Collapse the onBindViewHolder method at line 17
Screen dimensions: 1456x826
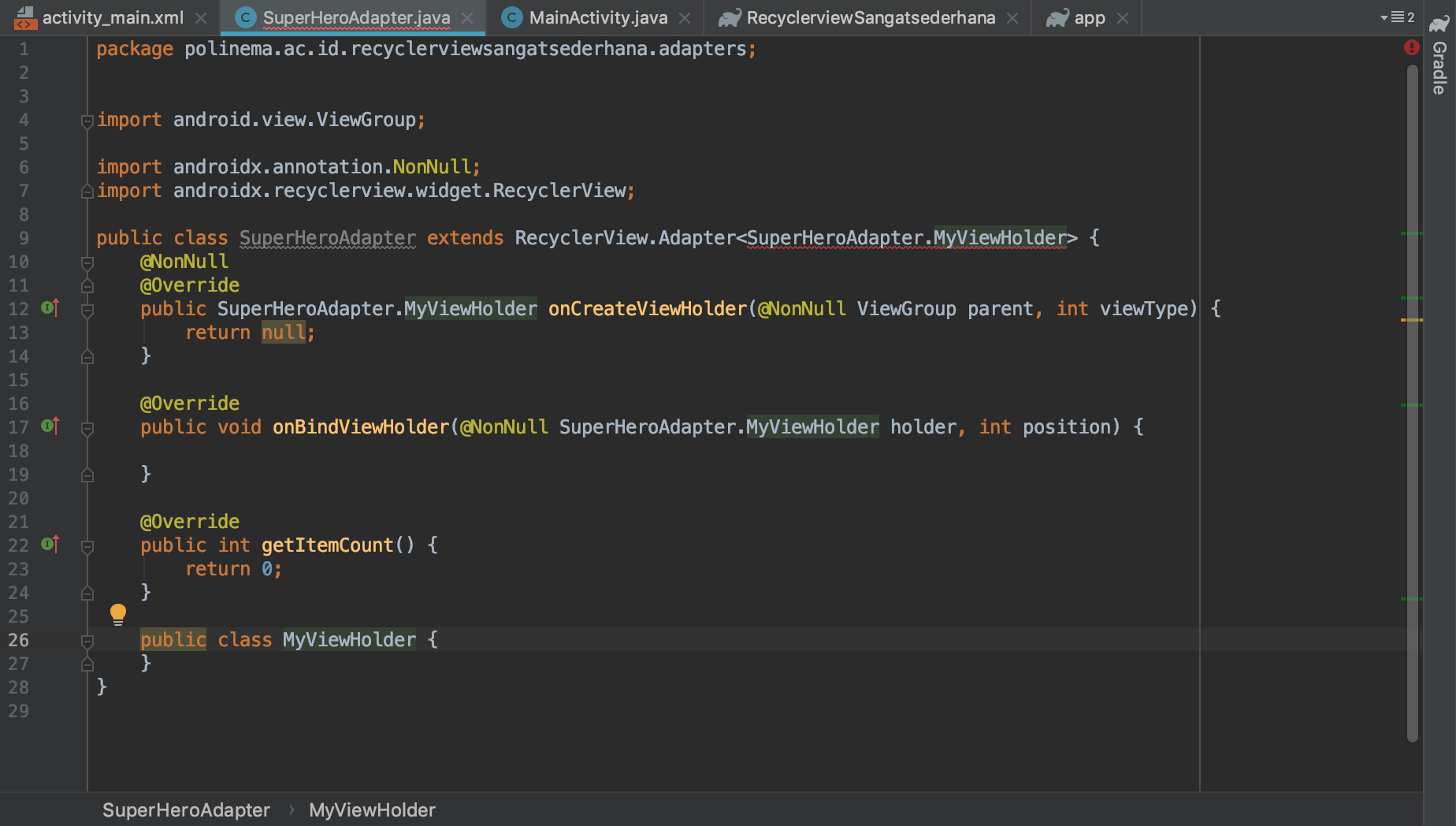tap(87, 429)
